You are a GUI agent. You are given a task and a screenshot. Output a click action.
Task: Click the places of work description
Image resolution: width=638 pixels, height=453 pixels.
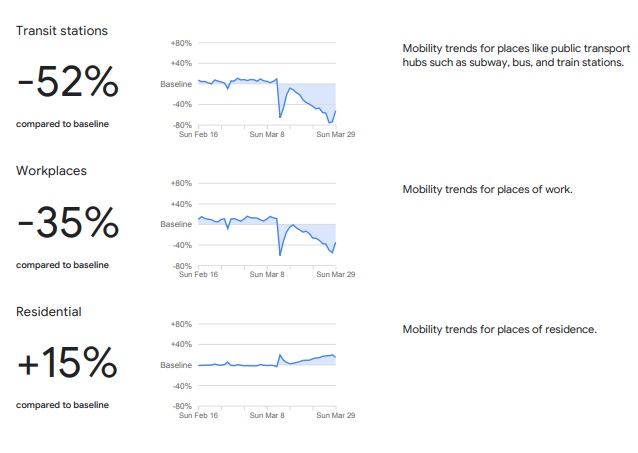[x=487, y=190]
